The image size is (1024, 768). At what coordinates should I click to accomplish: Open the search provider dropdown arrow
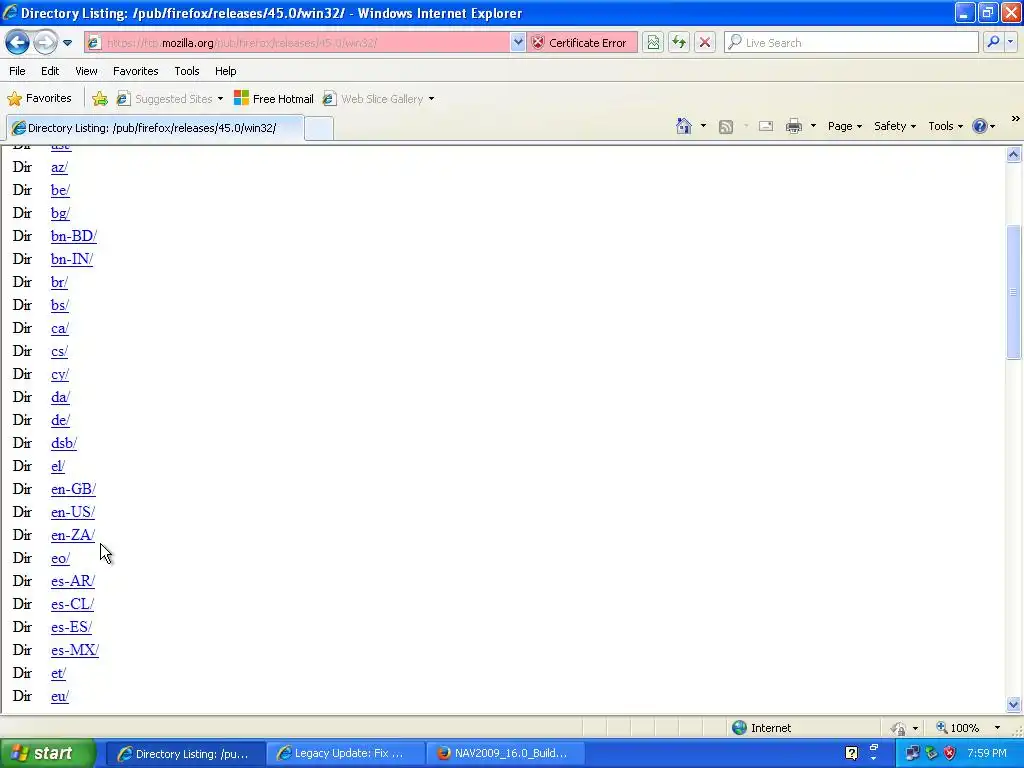[x=1010, y=42]
